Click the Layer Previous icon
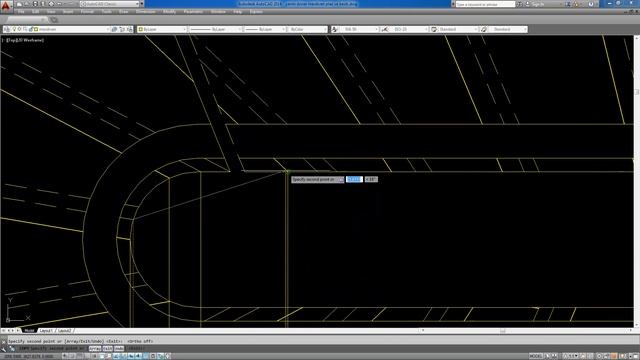 point(122,29)
